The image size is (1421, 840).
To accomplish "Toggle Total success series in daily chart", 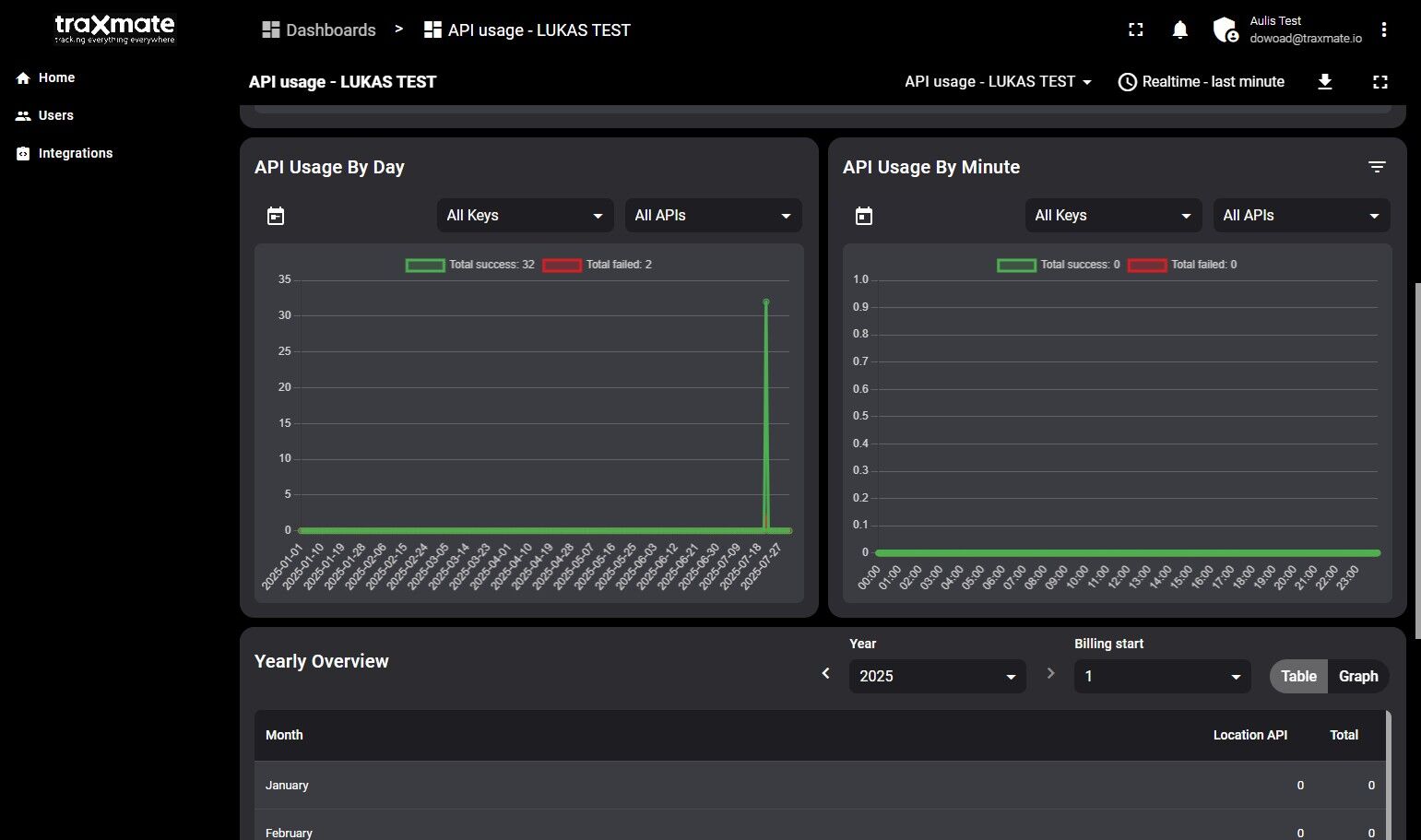I will (470, 265).
